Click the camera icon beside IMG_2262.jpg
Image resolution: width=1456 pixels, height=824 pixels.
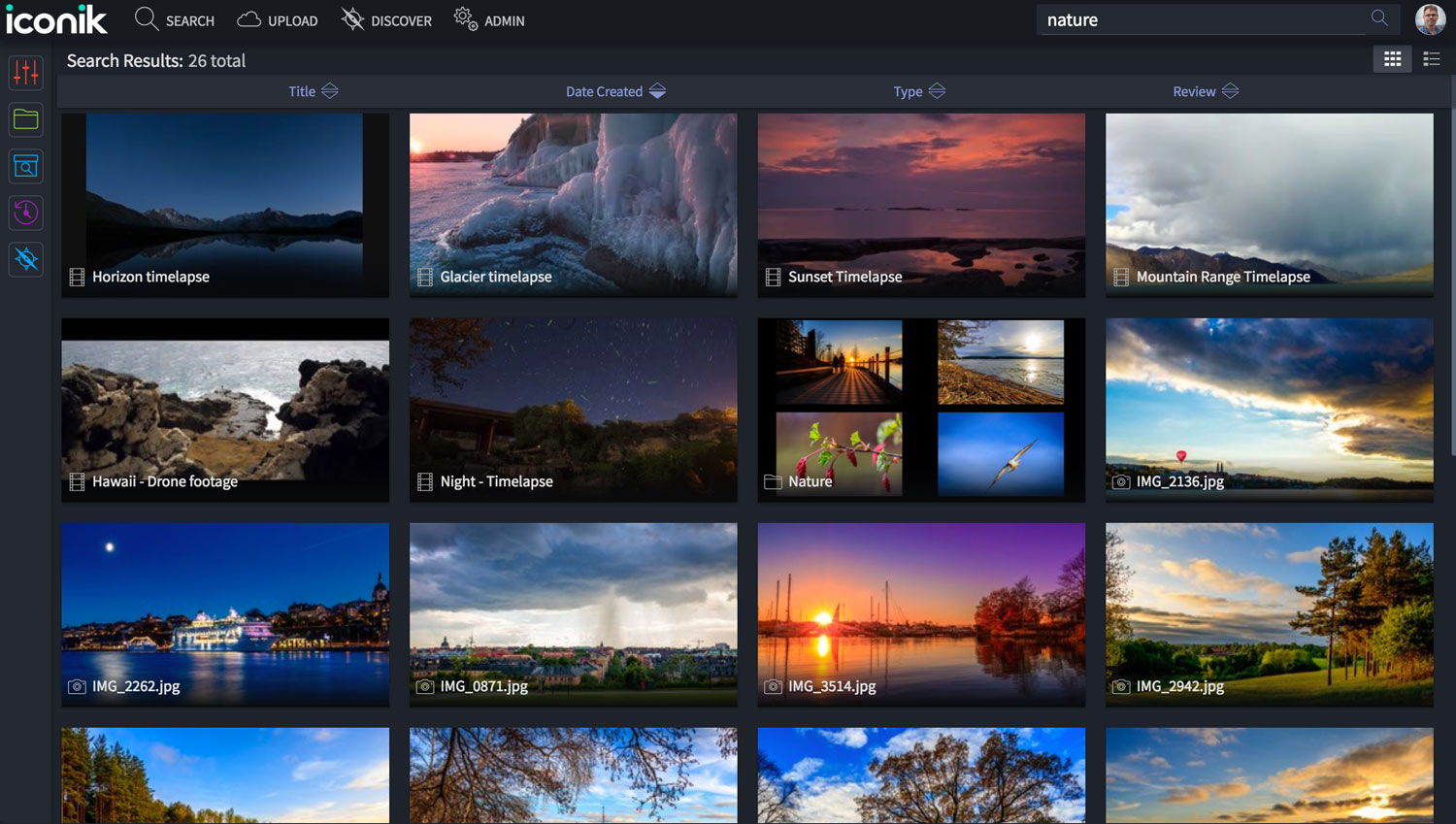[77, 687]
